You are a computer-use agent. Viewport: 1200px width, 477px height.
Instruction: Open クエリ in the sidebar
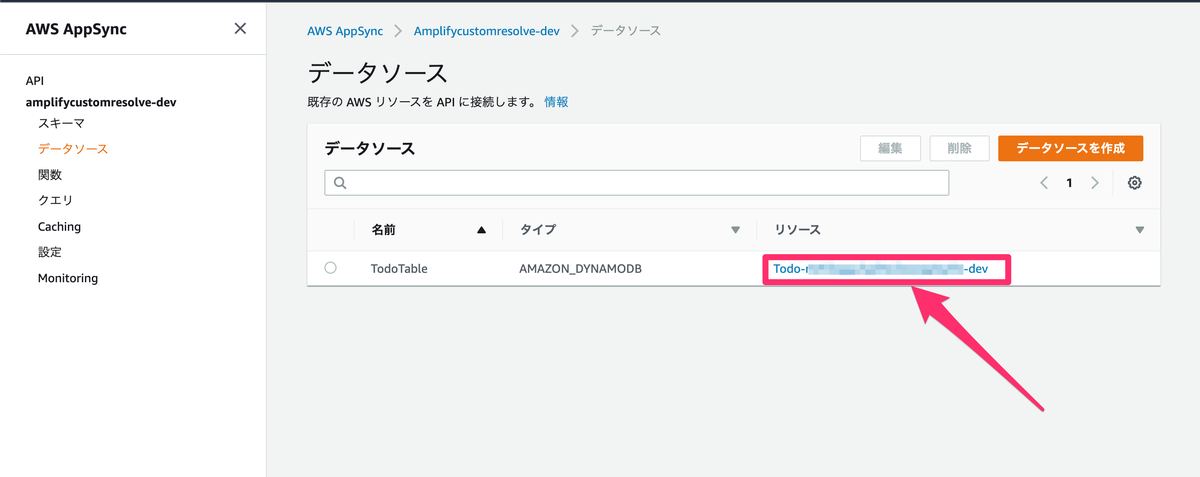55,200
